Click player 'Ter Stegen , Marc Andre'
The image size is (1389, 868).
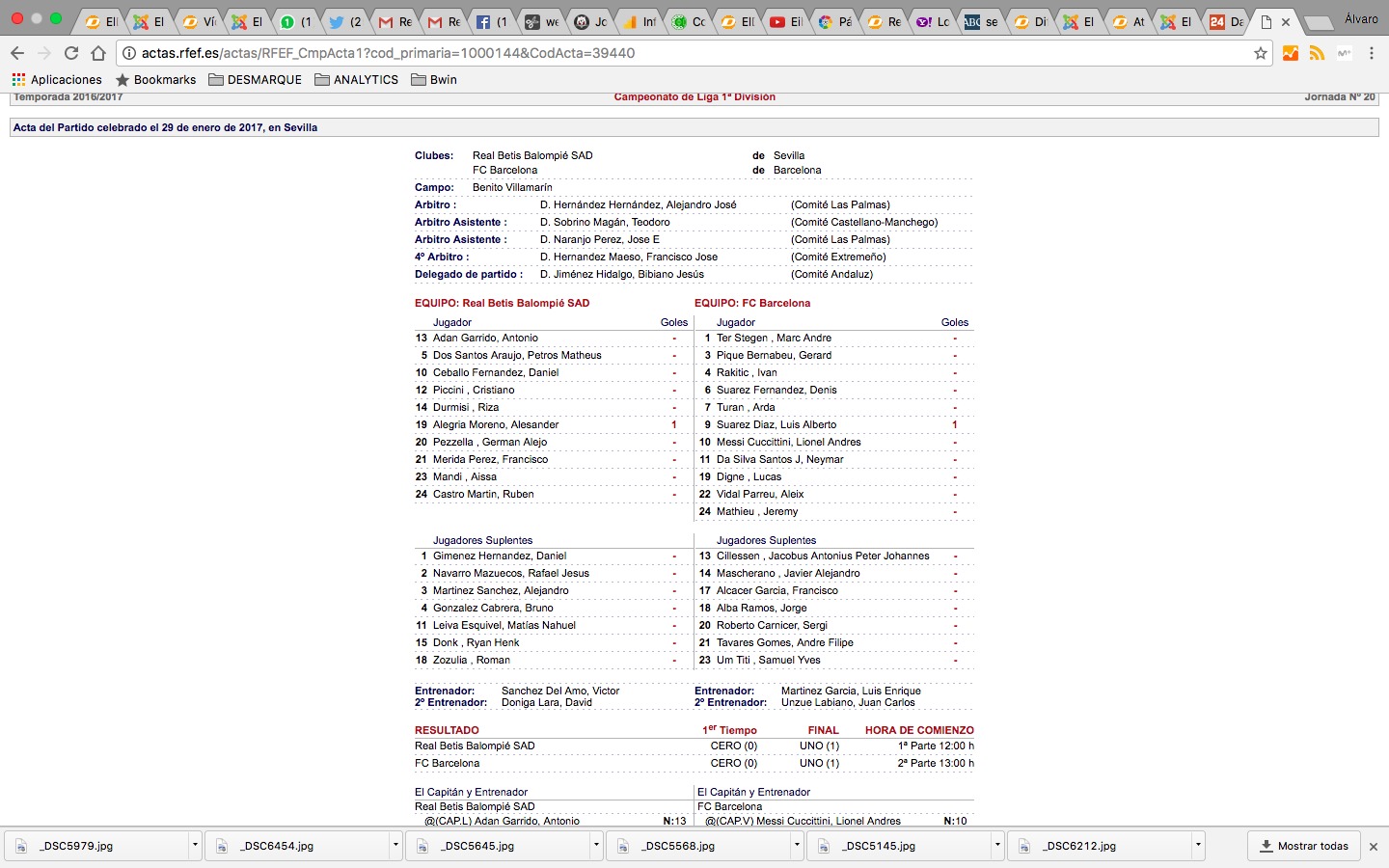tap(774, 338)
